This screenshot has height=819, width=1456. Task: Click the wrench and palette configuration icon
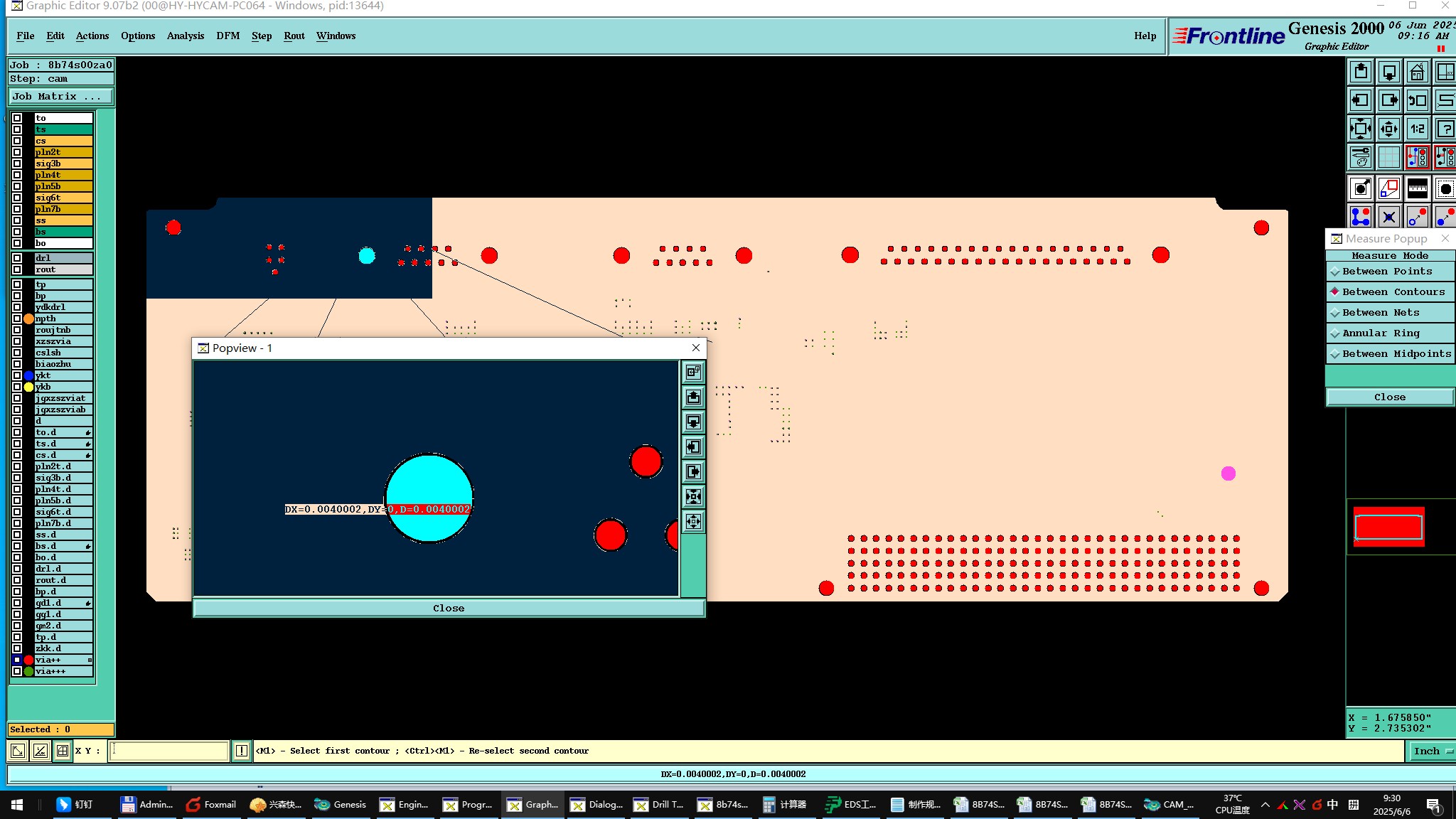pos(1360,157)
